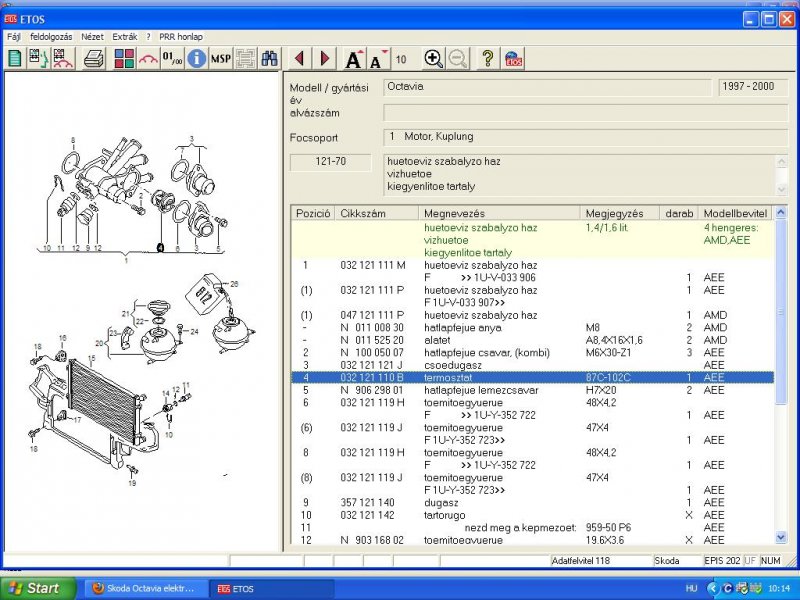The height and width of the screenshot is (600, 800).
Task: Click the Windows Start button
Action: click(x=38, y=588)
